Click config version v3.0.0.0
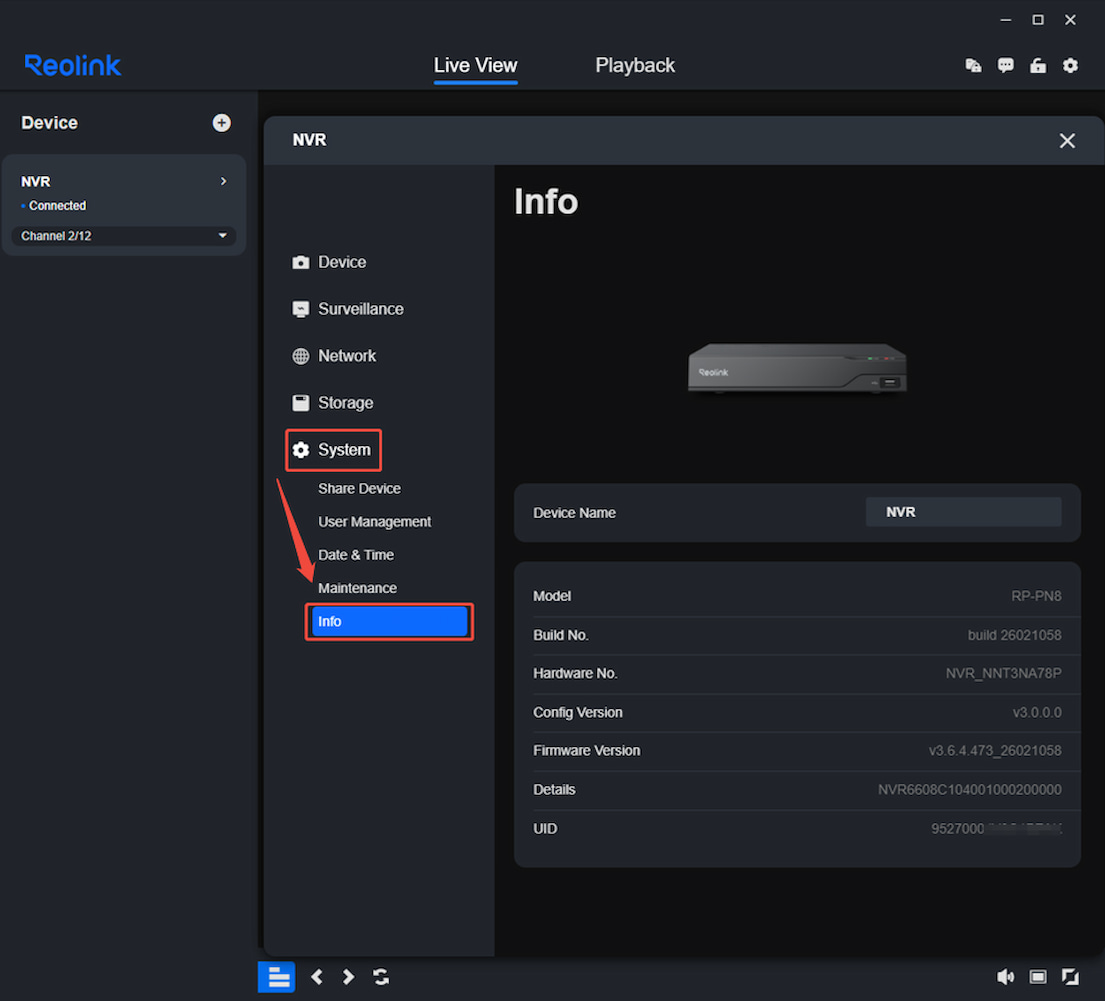The height and width of the screenshot is (1001, 1105). tap(1037, 713)
